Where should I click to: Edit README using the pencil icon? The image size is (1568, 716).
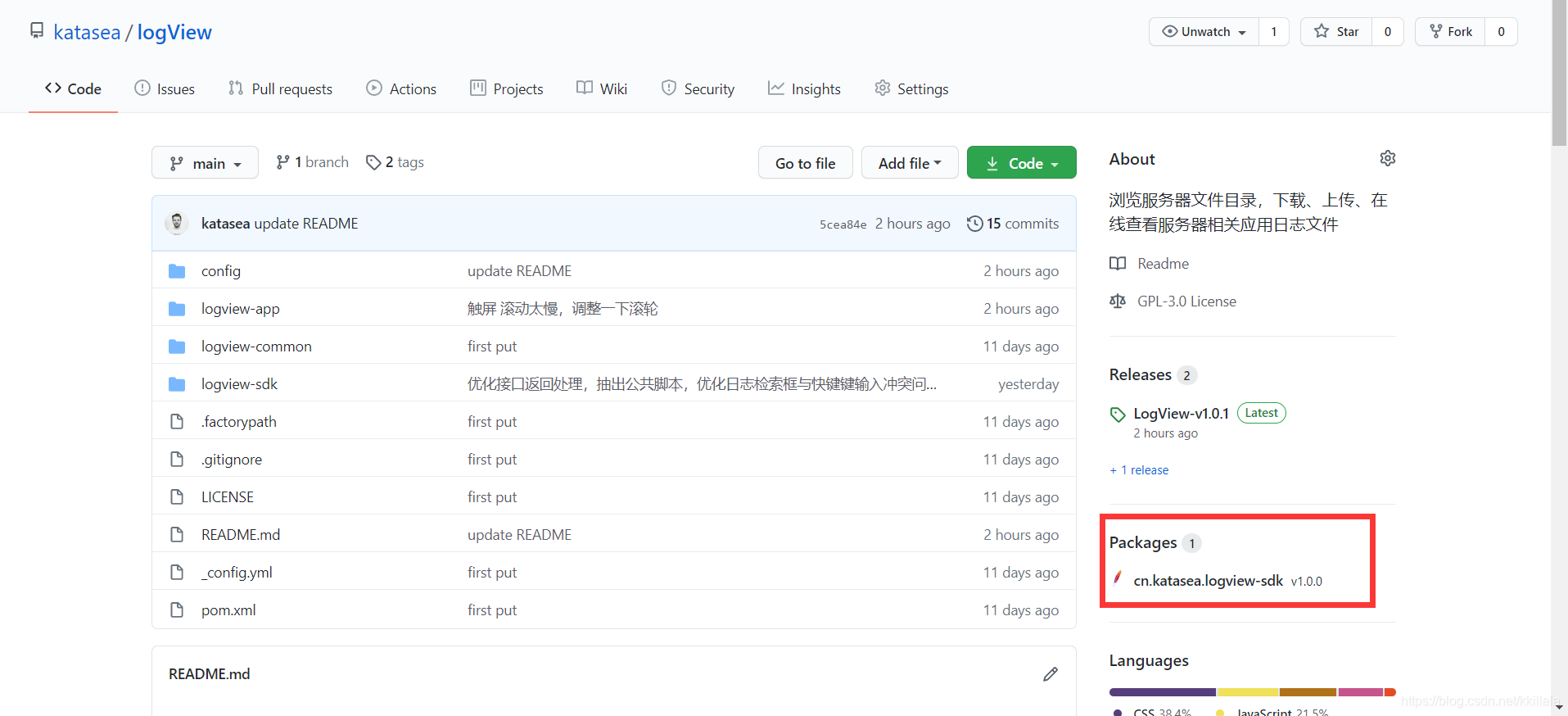pyautogui.click(x=1051, y=674)
